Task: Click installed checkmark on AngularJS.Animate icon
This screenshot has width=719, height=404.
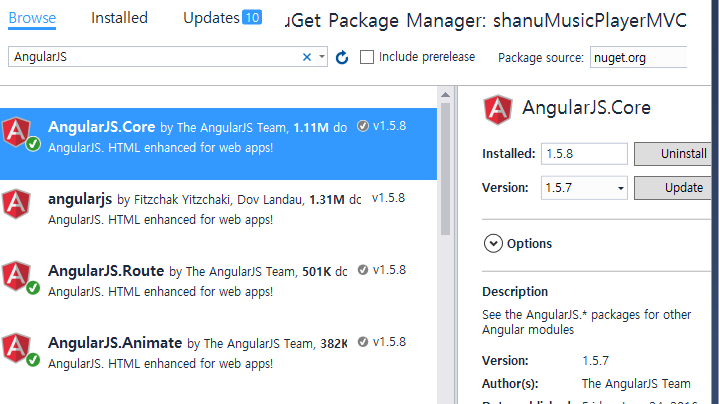Action: [33, 360]
